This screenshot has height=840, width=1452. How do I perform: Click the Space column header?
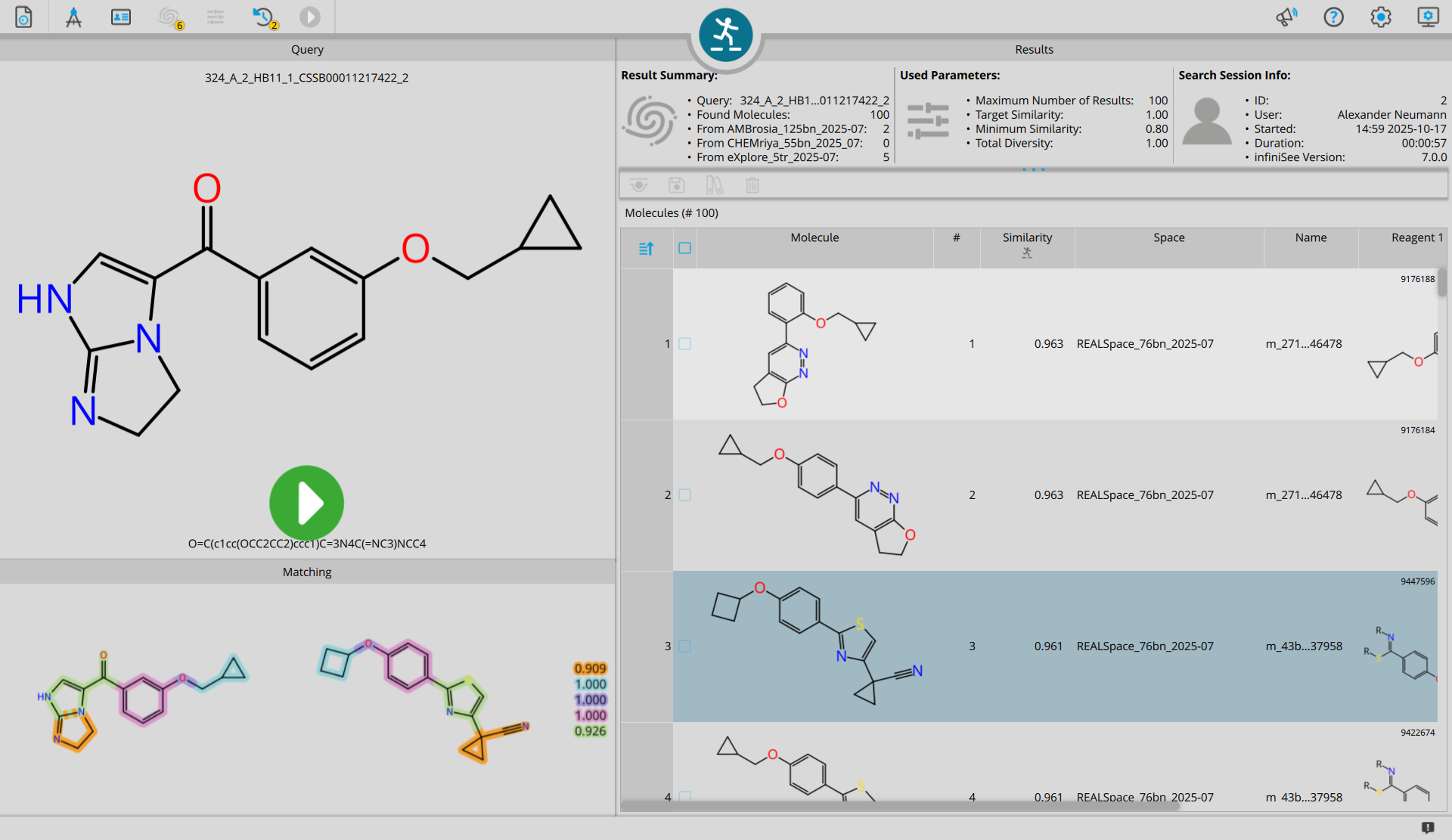[x=1168, y=237]
